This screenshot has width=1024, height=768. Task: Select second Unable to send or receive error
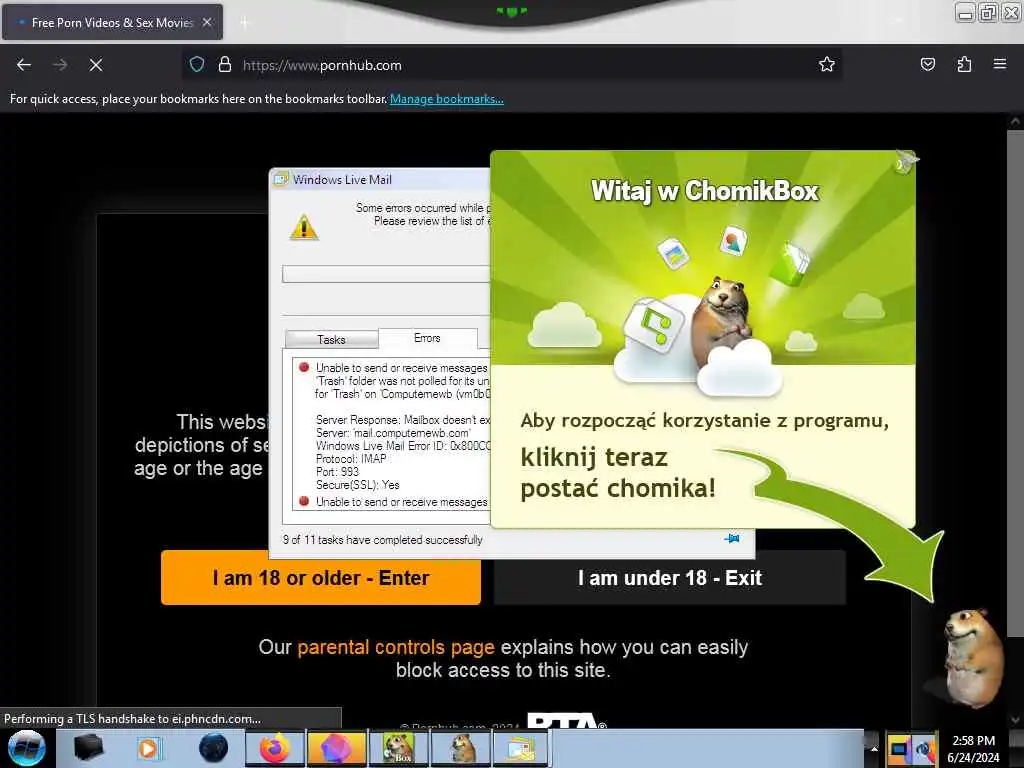click(x=402, y=502)
